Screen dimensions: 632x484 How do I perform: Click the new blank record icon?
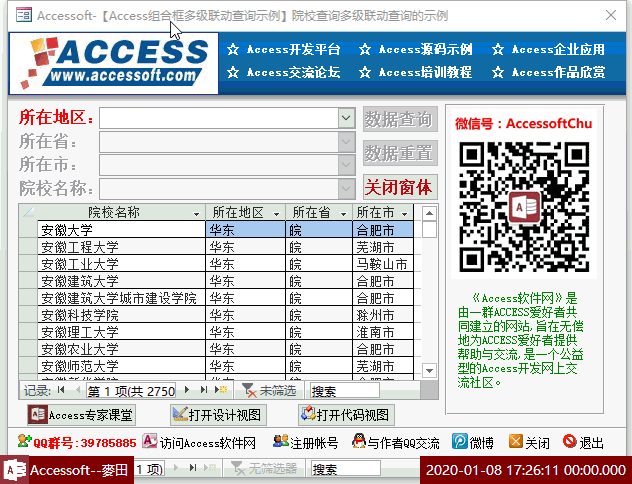221,390
